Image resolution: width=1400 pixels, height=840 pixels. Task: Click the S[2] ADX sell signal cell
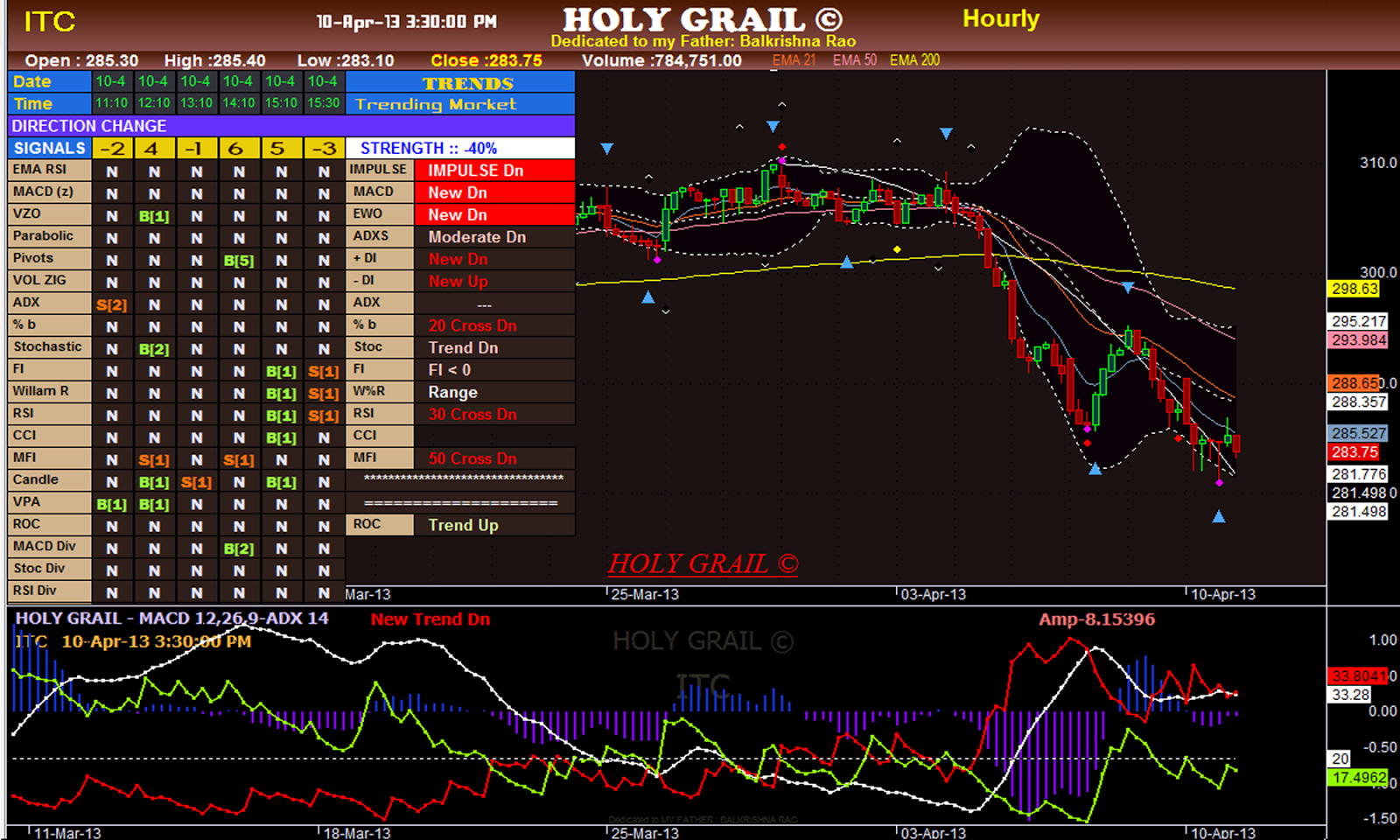(111, 303)
